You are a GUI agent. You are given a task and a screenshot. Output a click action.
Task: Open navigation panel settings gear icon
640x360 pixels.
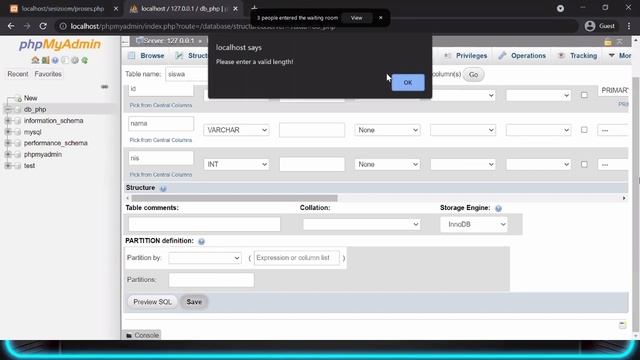[x=75, y=60]
